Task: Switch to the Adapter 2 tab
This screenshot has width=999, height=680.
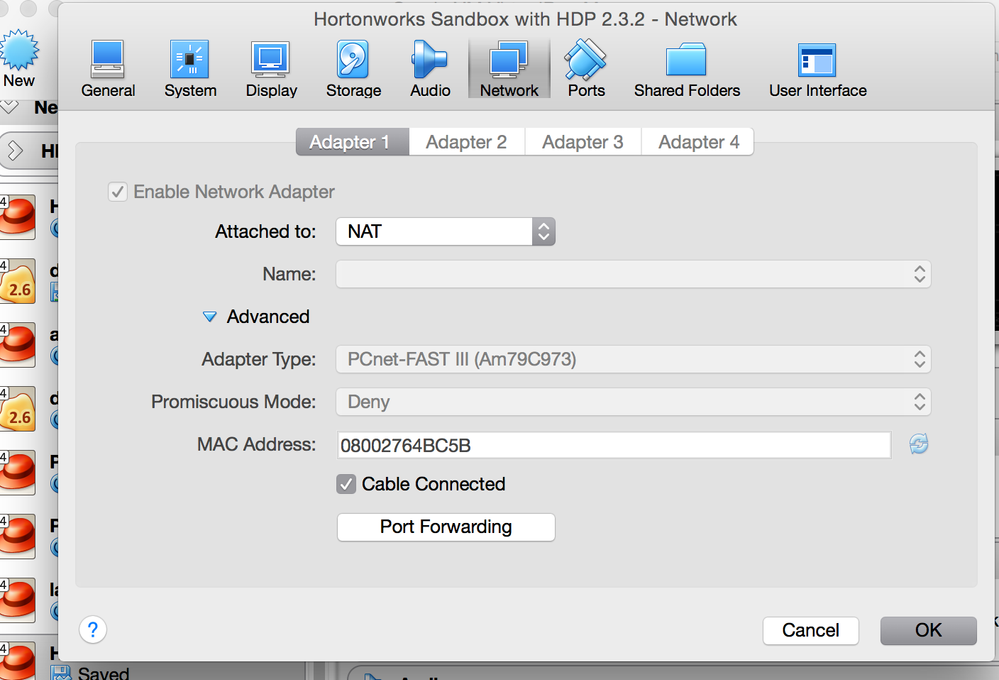Action: point(466,142)
